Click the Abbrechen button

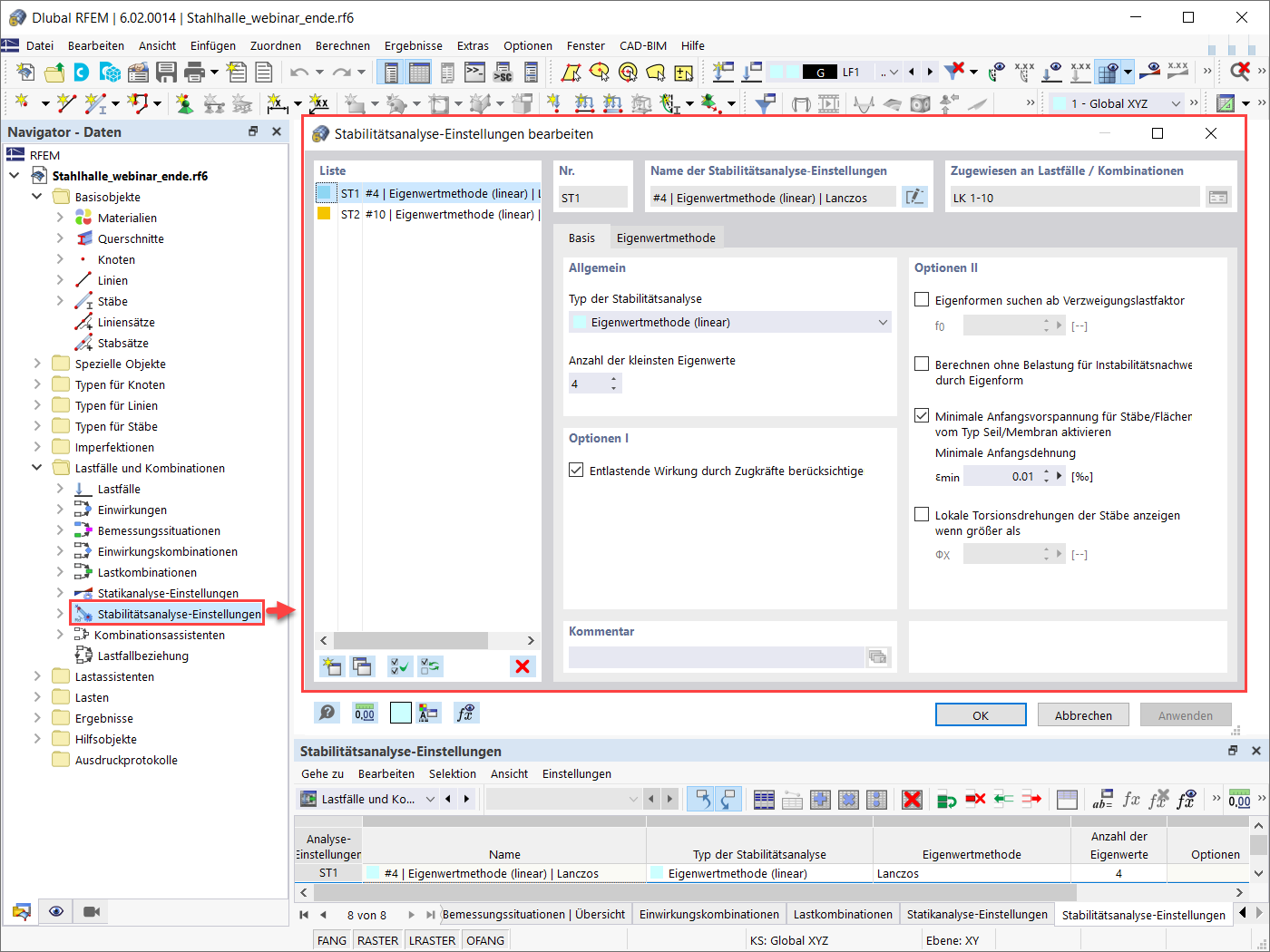click(1083, 715)
